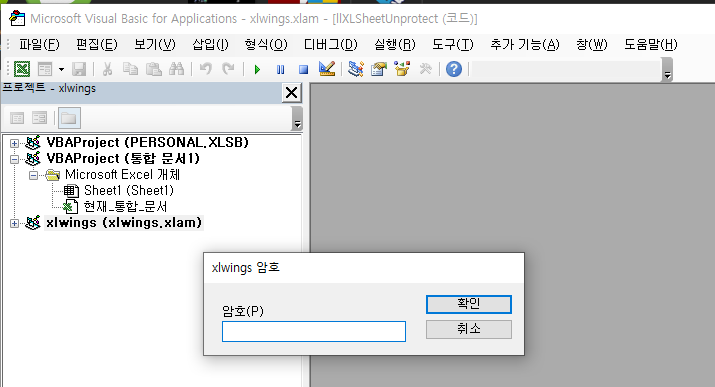
Task: Click the Find binoculars icon
Action: pos(176,69)
